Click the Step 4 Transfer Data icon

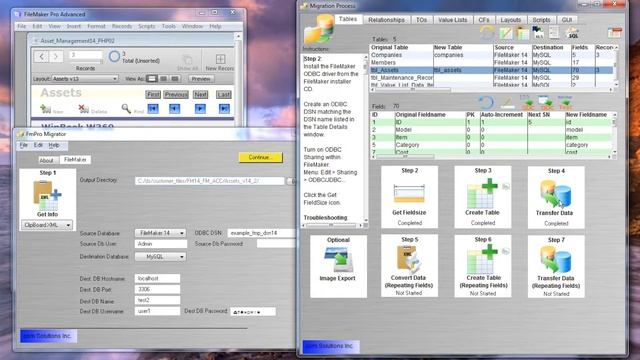(x=556, y=193)
